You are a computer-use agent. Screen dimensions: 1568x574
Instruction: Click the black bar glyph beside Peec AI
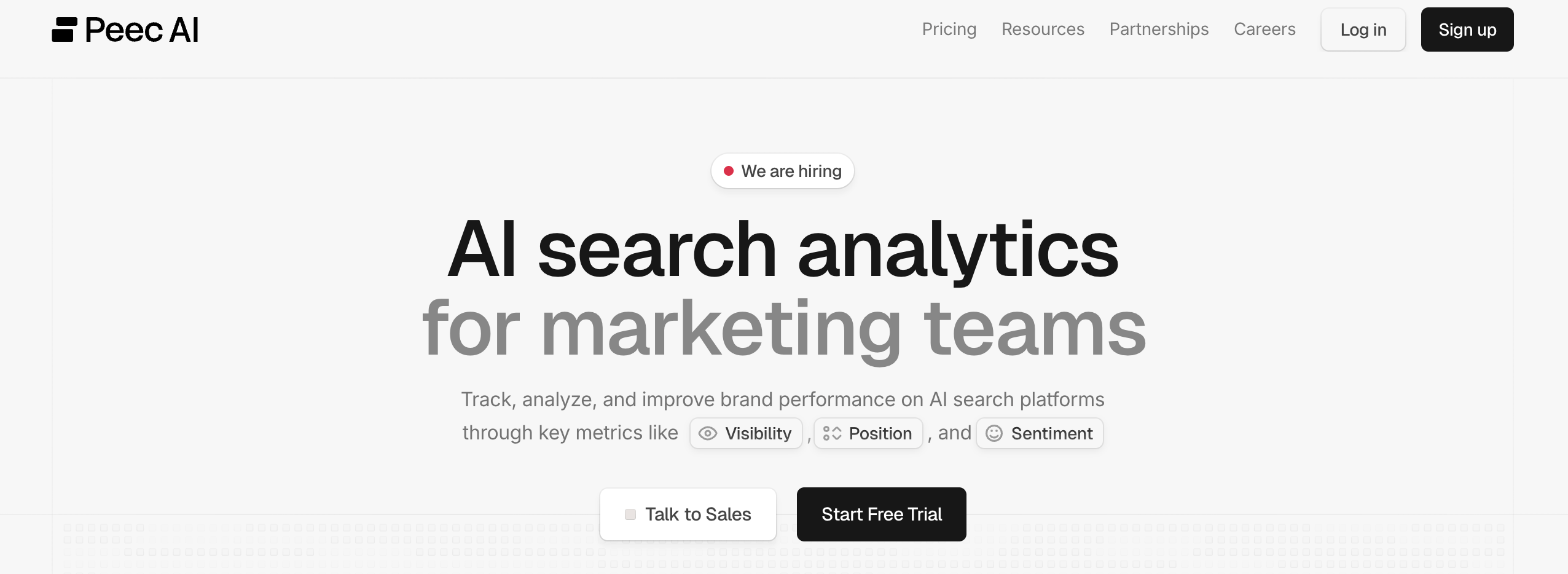click(x=63, y=29)
